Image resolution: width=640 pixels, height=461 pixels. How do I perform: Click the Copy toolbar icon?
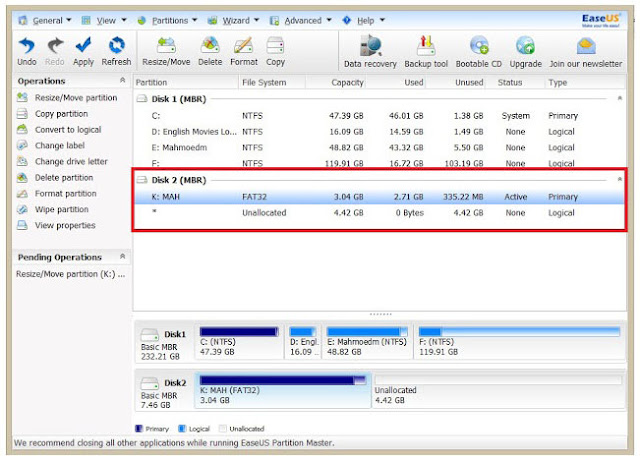point(275,45)
